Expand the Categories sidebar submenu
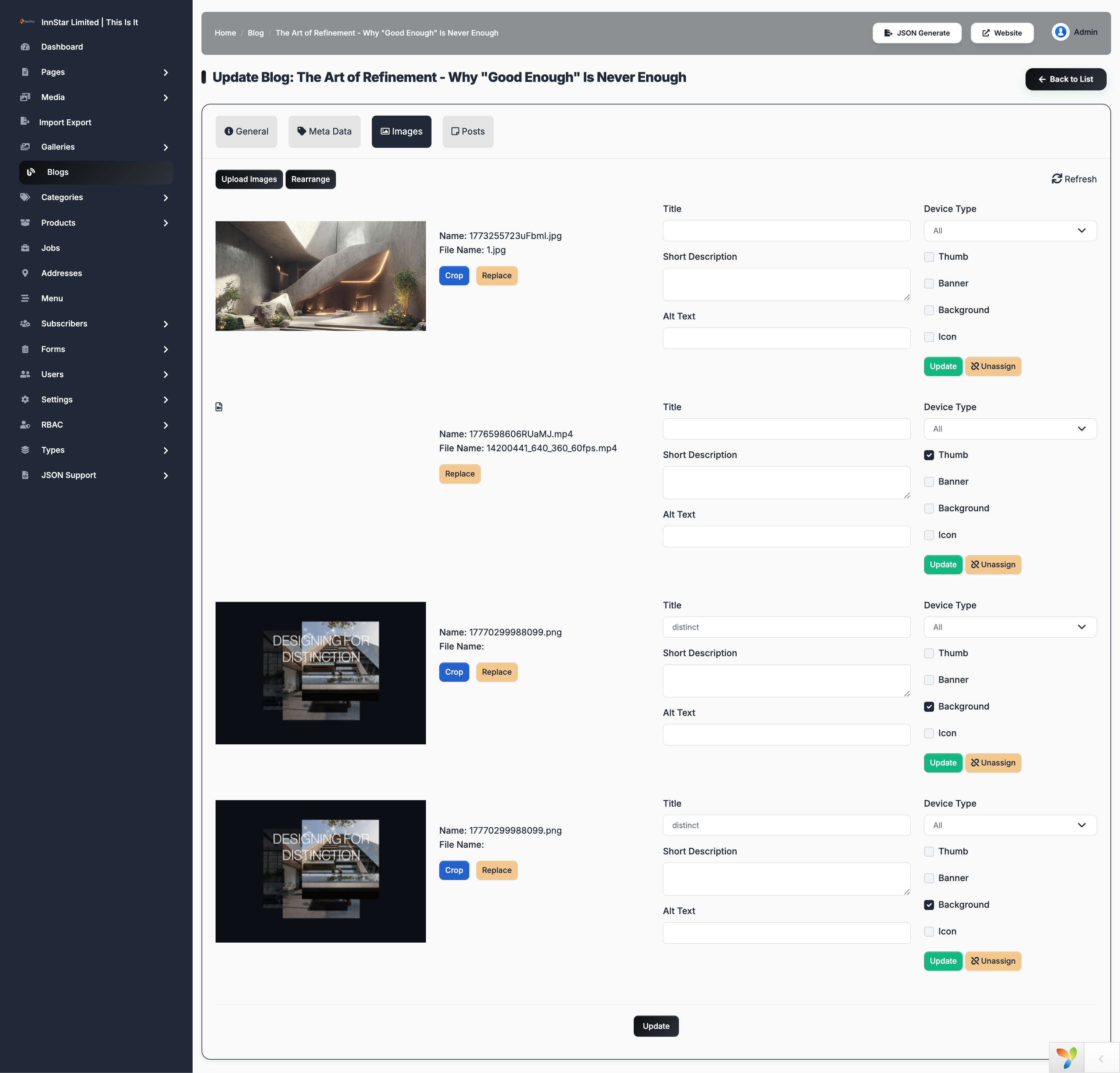 [x=166, y=197]
